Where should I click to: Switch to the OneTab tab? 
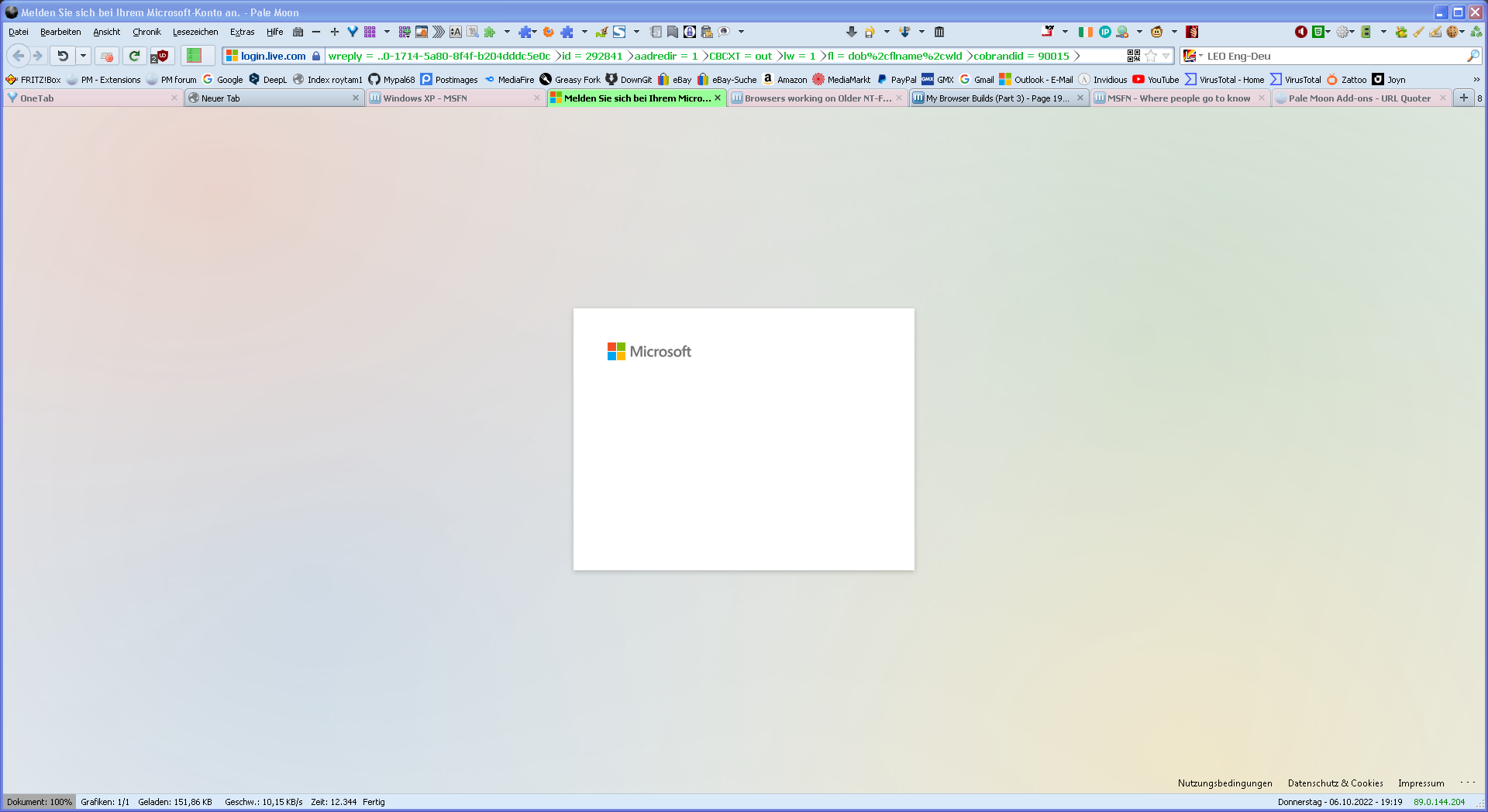(x=92, y=98)
